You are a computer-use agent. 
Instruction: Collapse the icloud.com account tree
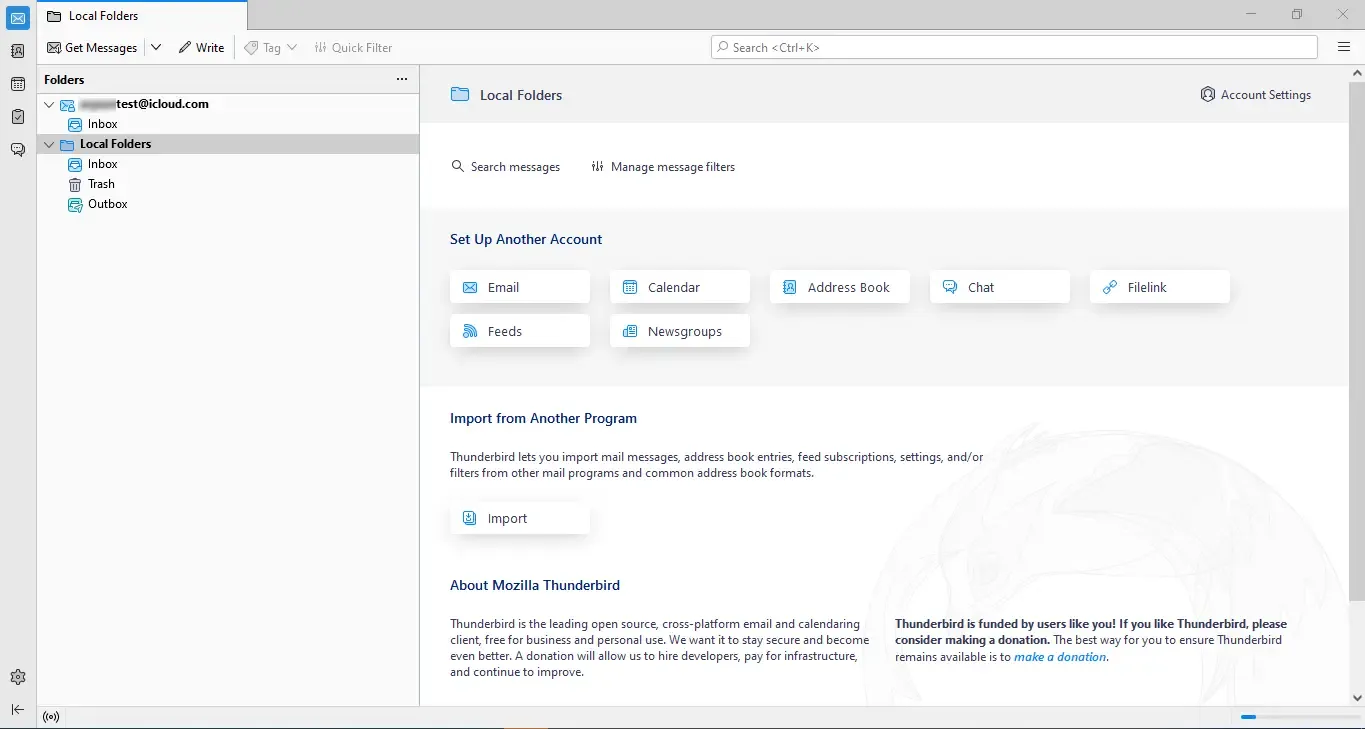point(50,104)
